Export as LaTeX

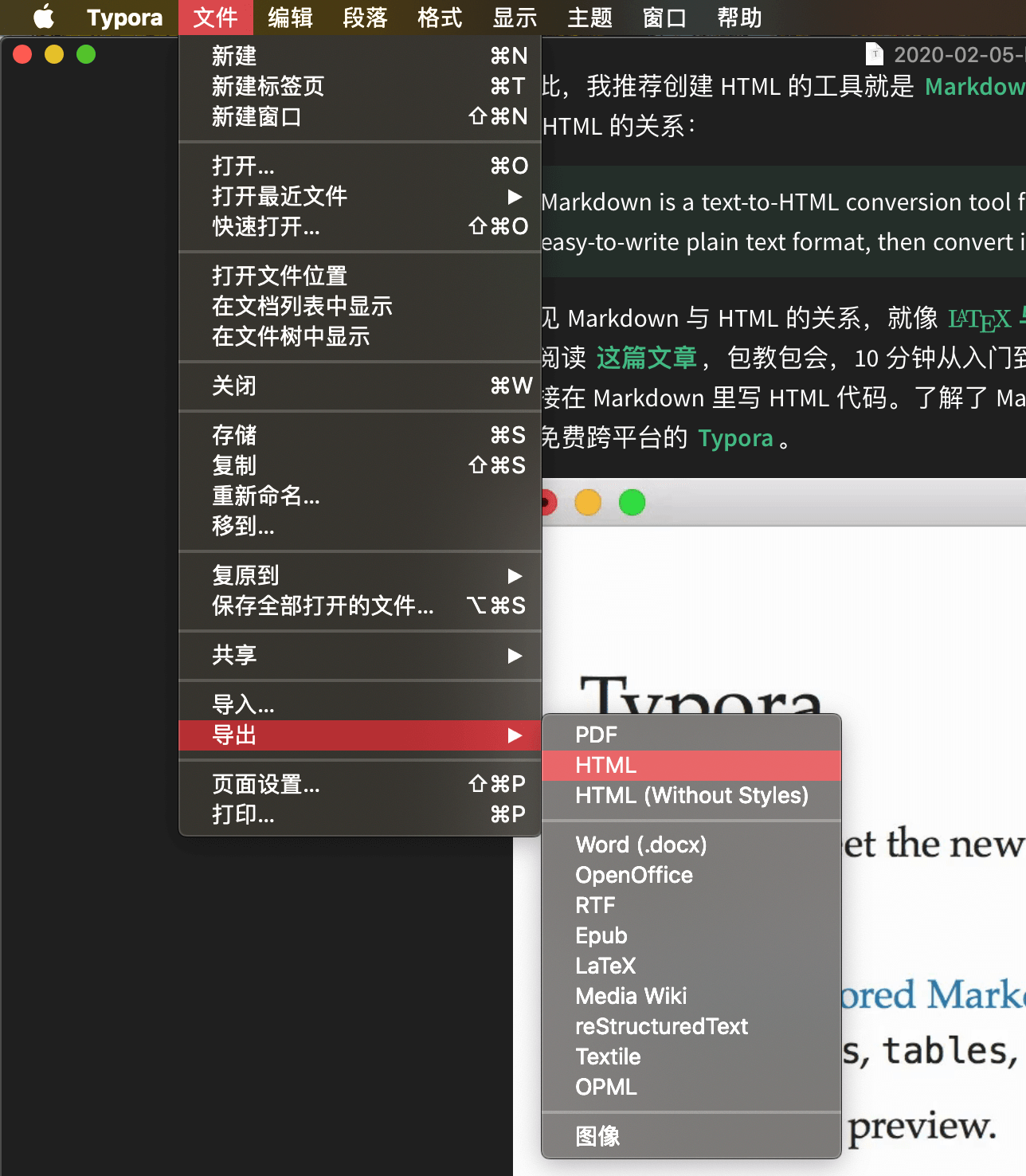[691, 966]
